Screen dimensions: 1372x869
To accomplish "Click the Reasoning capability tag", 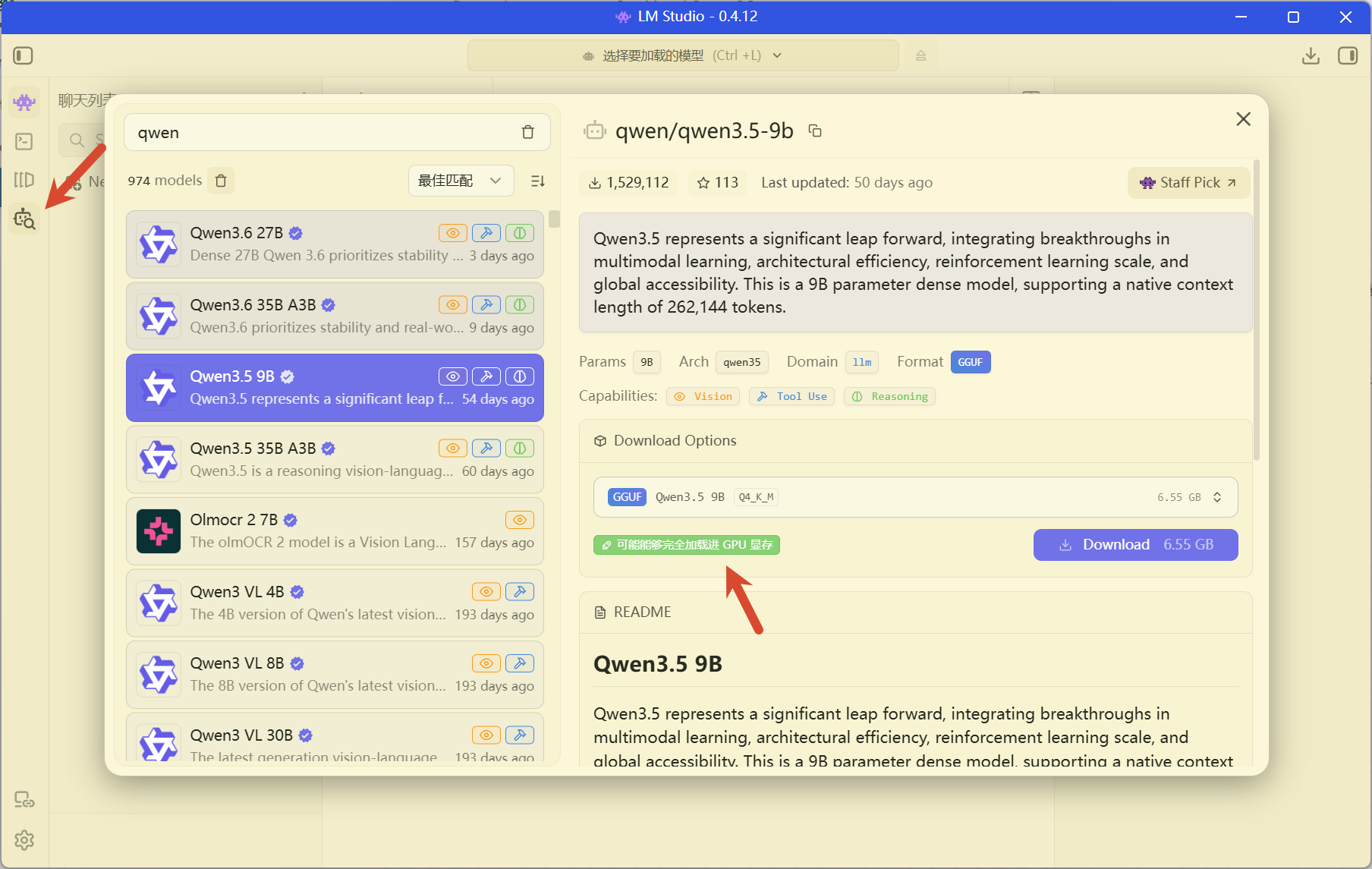I will pos(889,396).
